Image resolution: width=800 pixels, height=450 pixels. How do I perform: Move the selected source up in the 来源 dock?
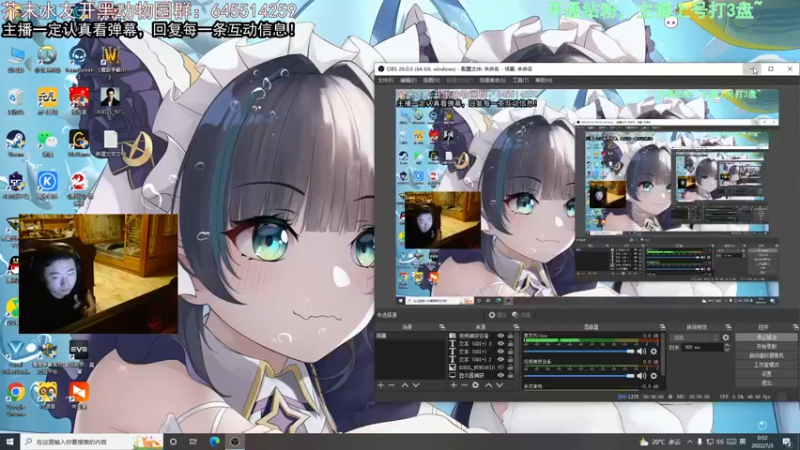tap(488, 385)
